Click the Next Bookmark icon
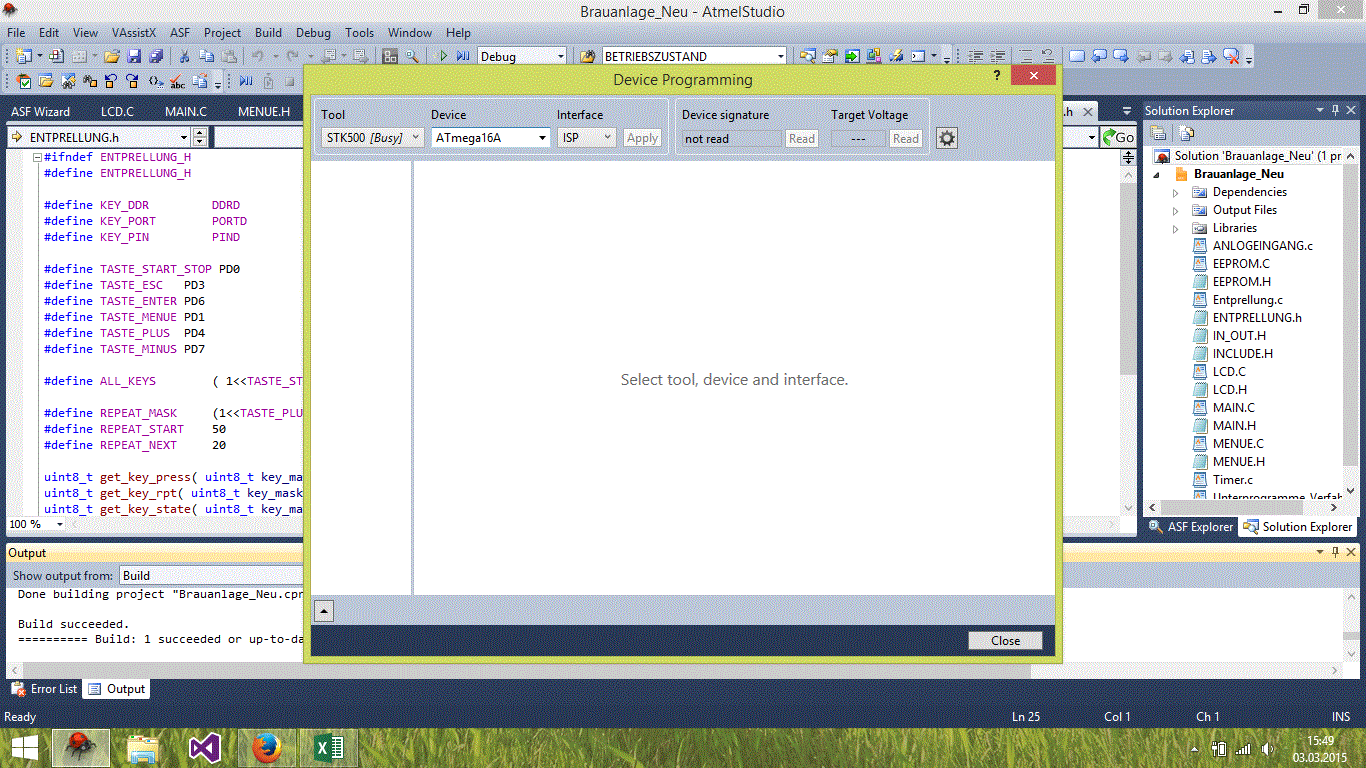The image size is (1366, 768). pyautogui.click(x=1121, y=56)
